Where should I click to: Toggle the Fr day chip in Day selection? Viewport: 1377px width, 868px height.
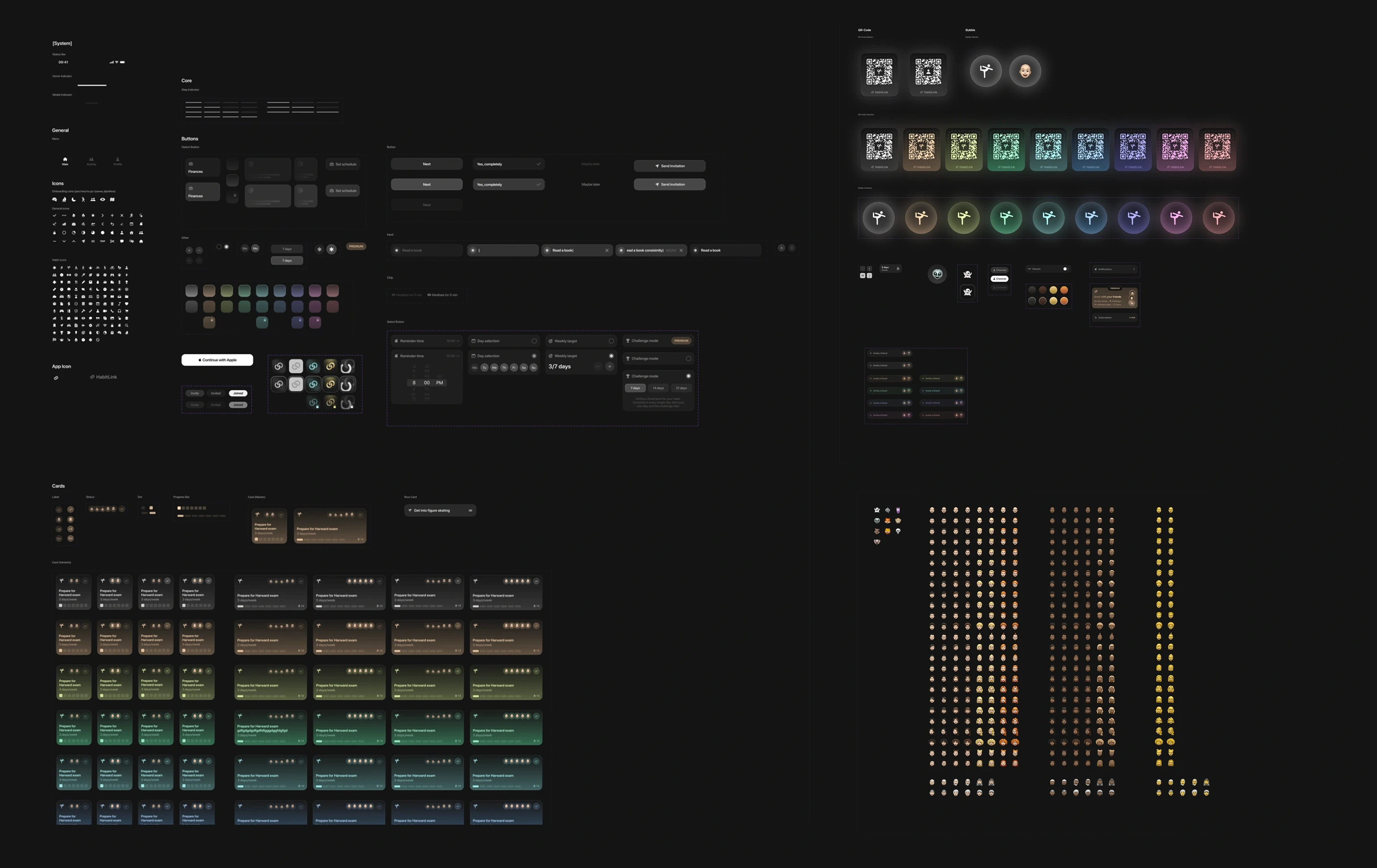click(514, 368)
